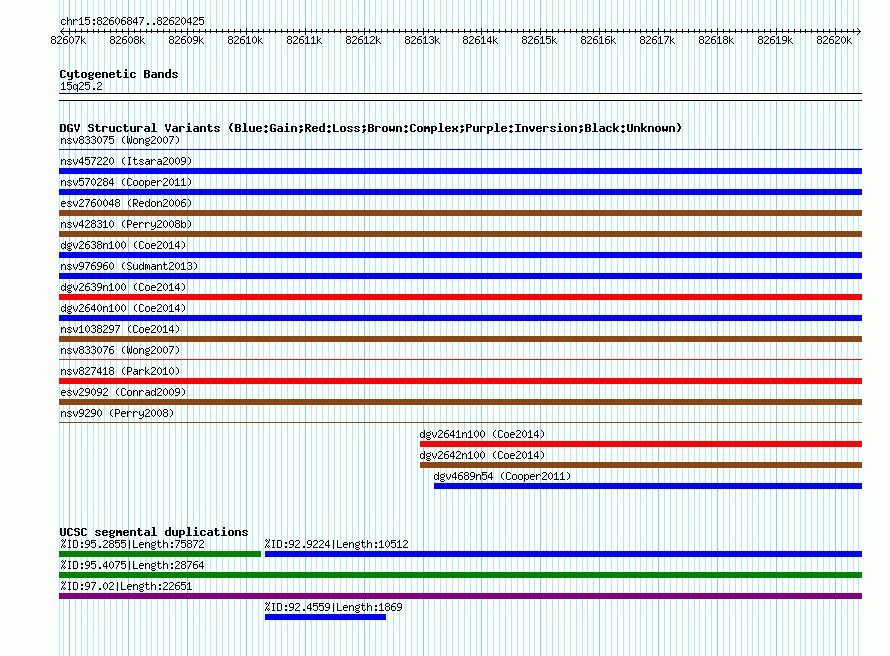Image resolution: width=890 pixels, height=656 pixels.
Task: Click the chr15:82606847..82620425 coordinate label
Action: (132, 21)
